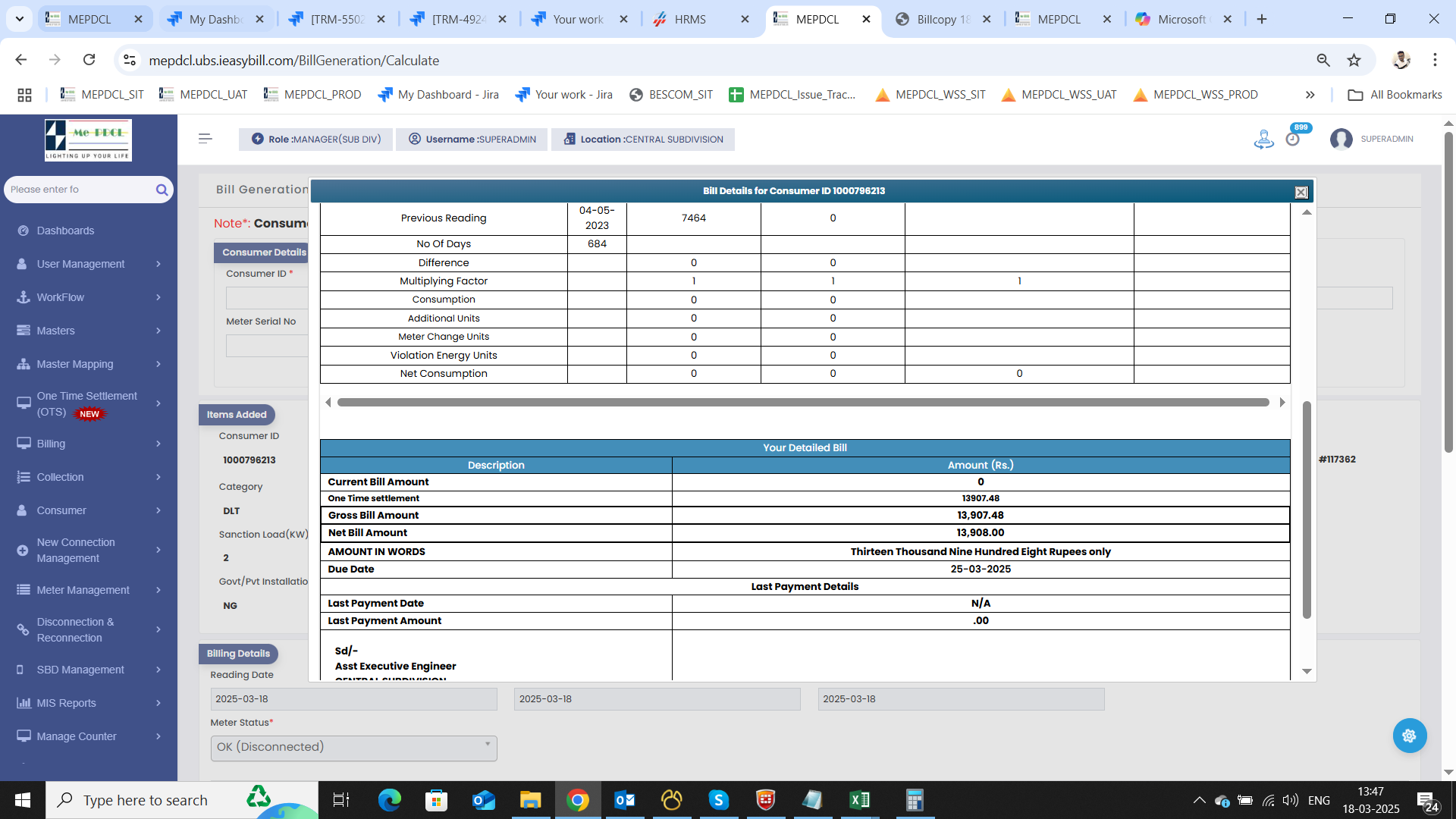The width and height of the screenshot is (1456, 819).
Task: Open Disconnection & Reconnection menu
Action: pyautogui.click(x=89, y=630)
